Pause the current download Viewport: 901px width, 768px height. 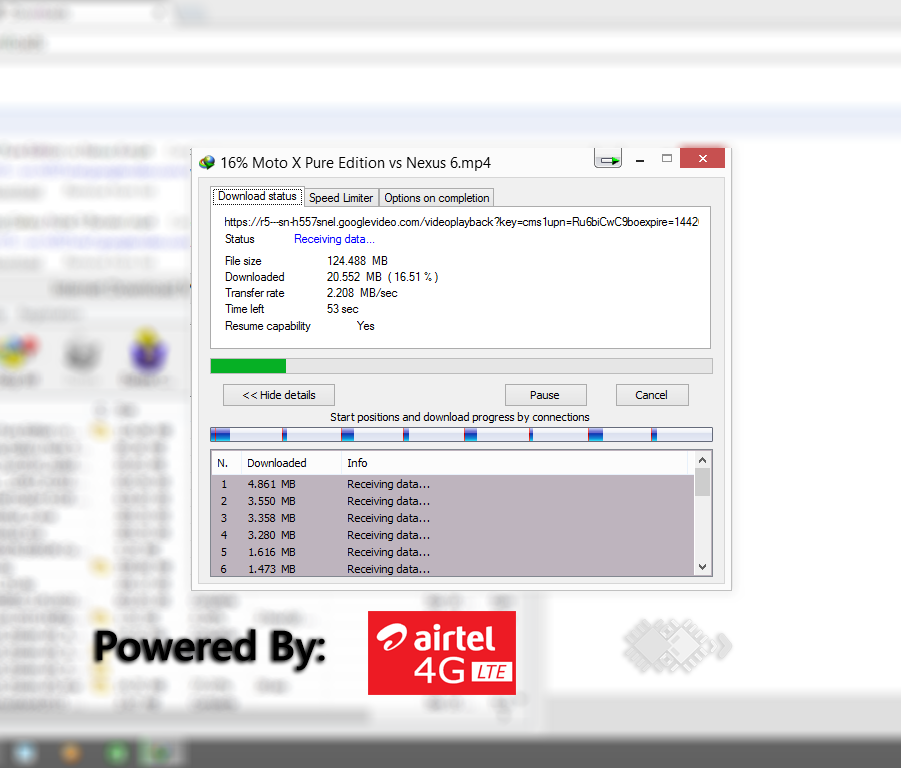tap(545, 395)
